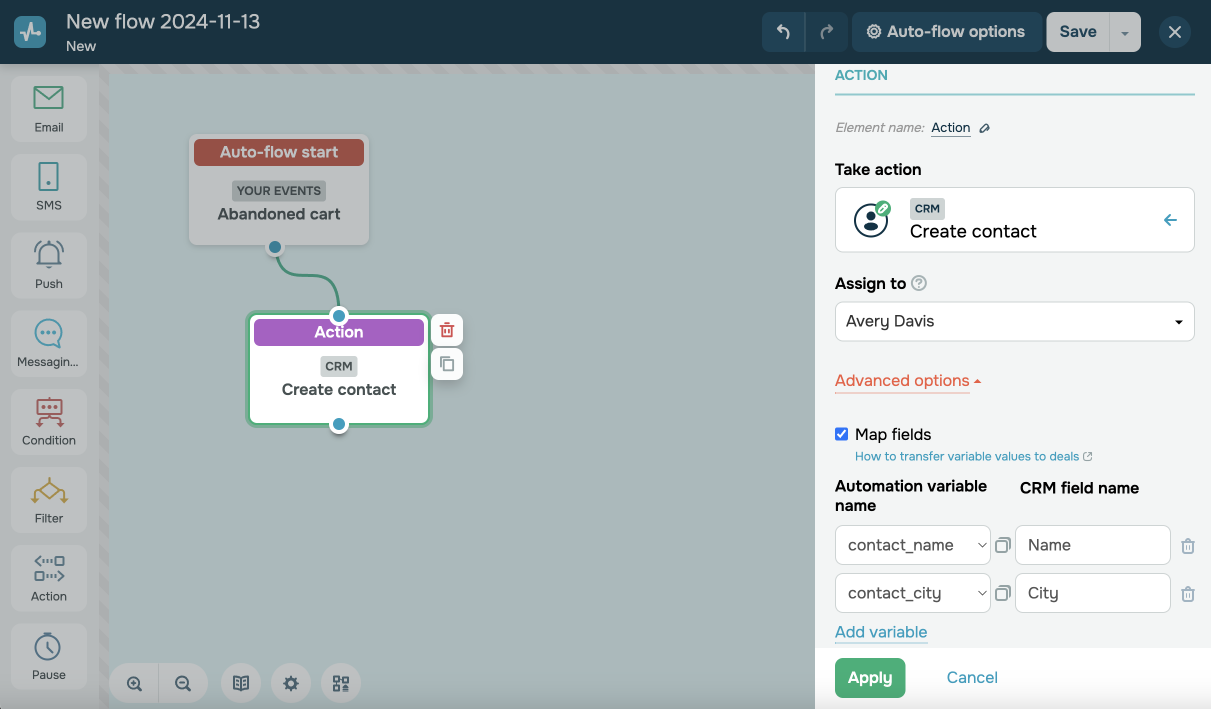Open How to transfer variable values link
Image resolution: width=1211 pixels, height=709 pixels.
coord(973,456)
